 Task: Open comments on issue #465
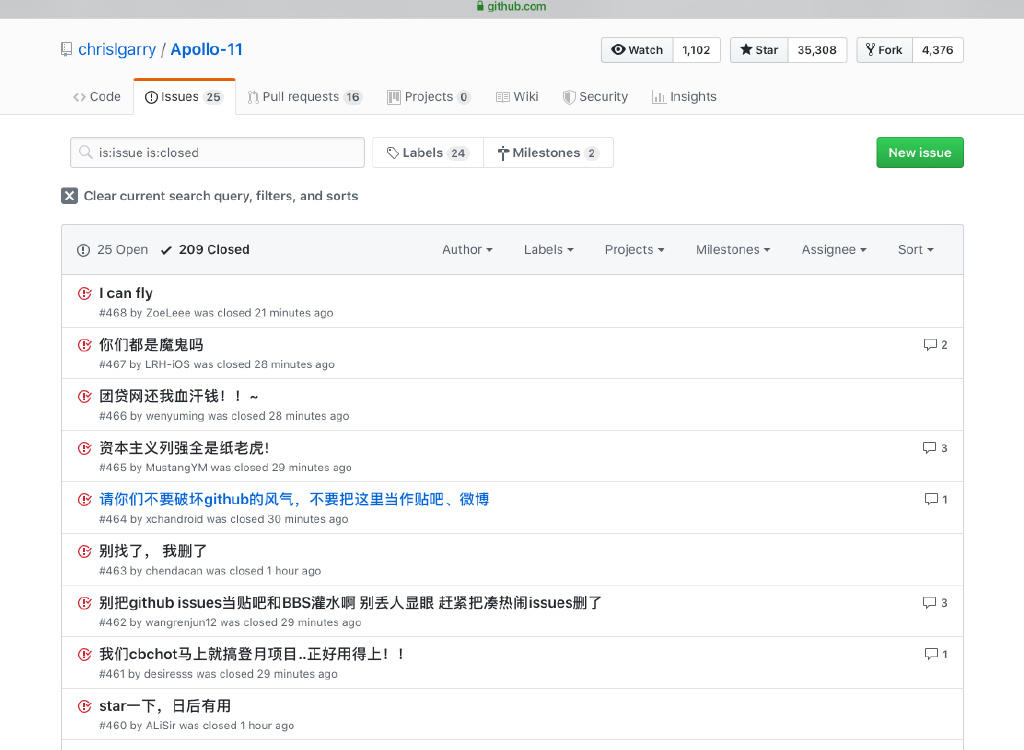click(935, 448)
